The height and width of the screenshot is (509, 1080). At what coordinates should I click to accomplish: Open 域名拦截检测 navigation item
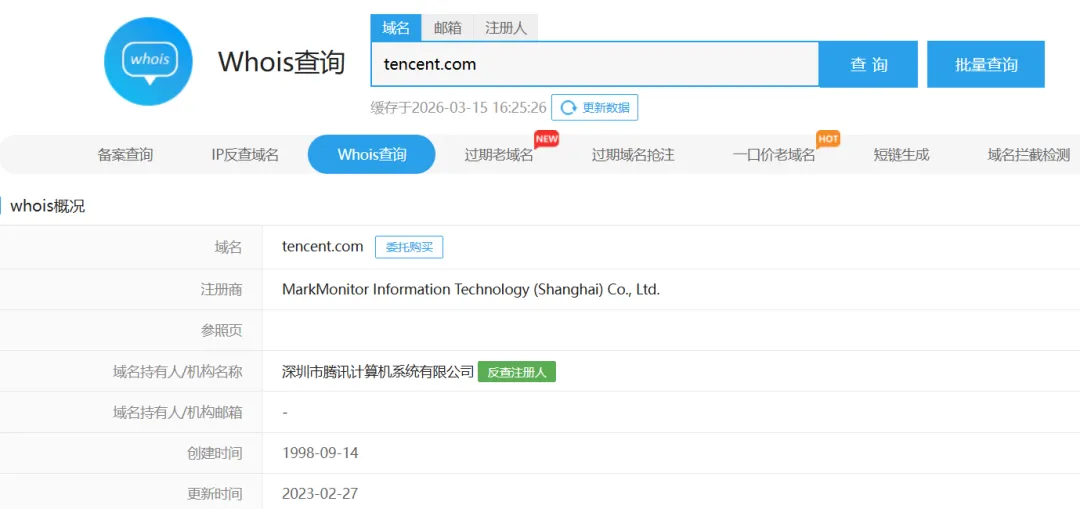point(1029,155)
